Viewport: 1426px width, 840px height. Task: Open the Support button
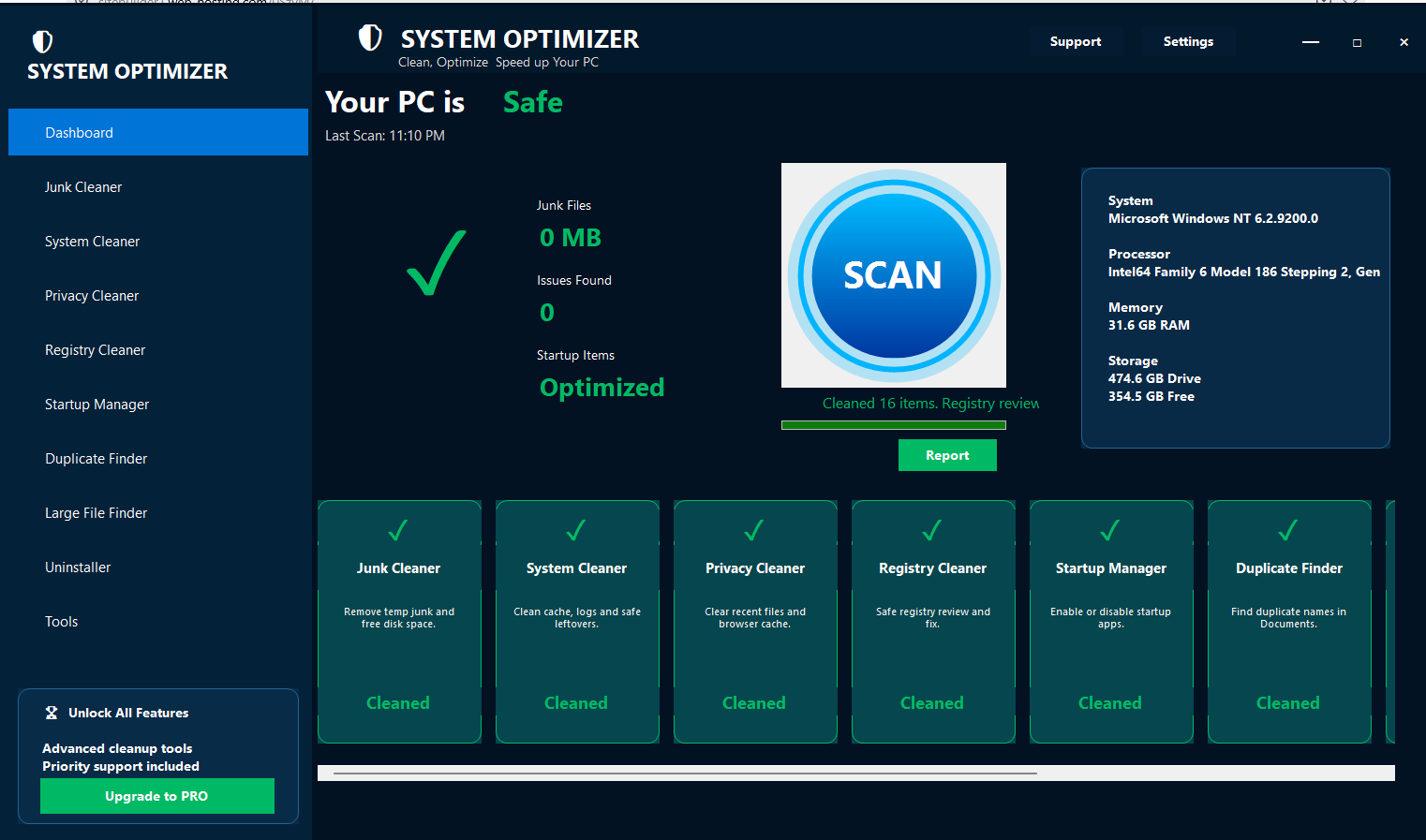click(1076, 41)
